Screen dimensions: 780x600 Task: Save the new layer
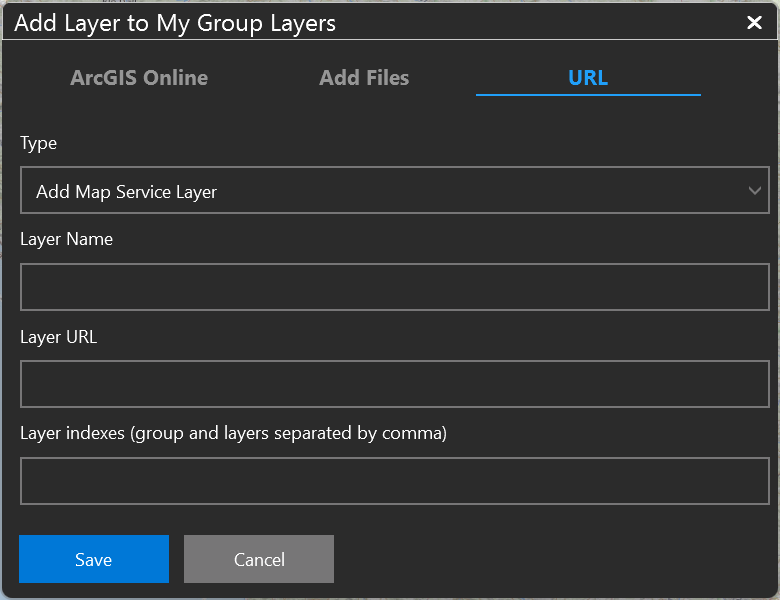tap(94, 559)
